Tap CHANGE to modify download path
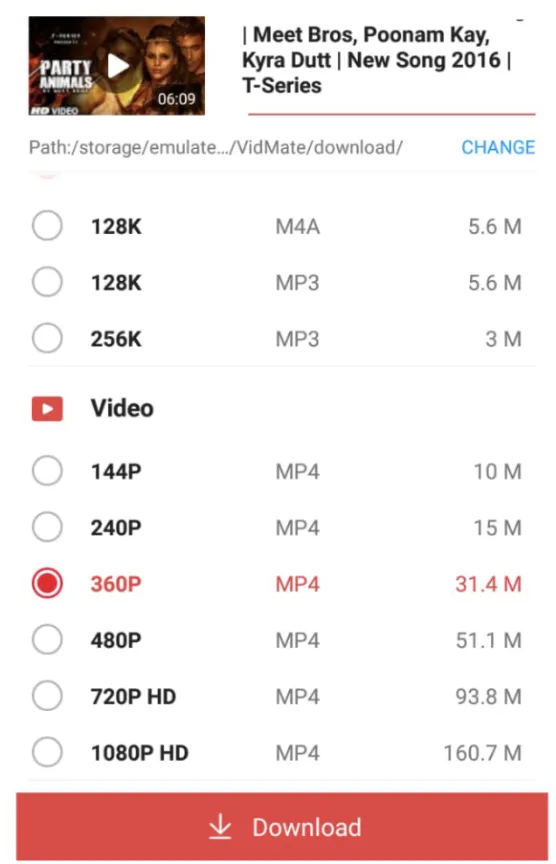 click(x=498, y=147)
